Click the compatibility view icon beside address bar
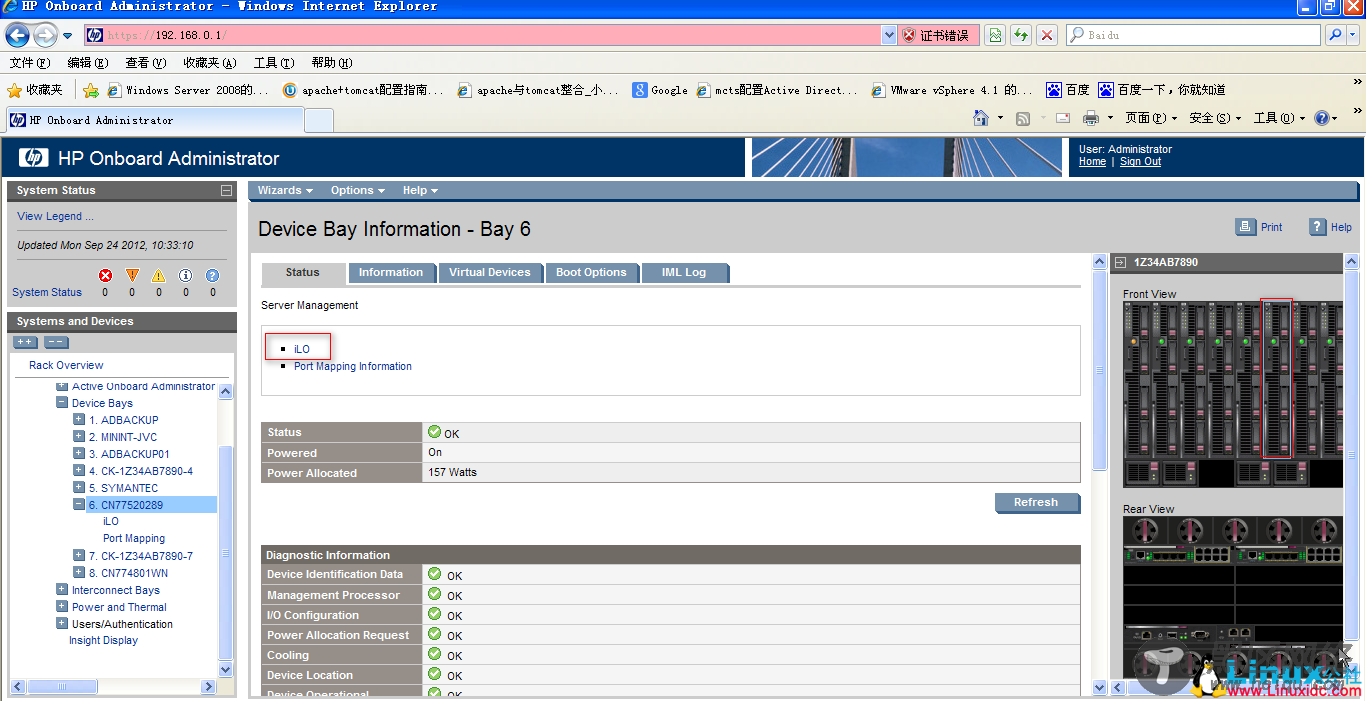 pos(995,35)
